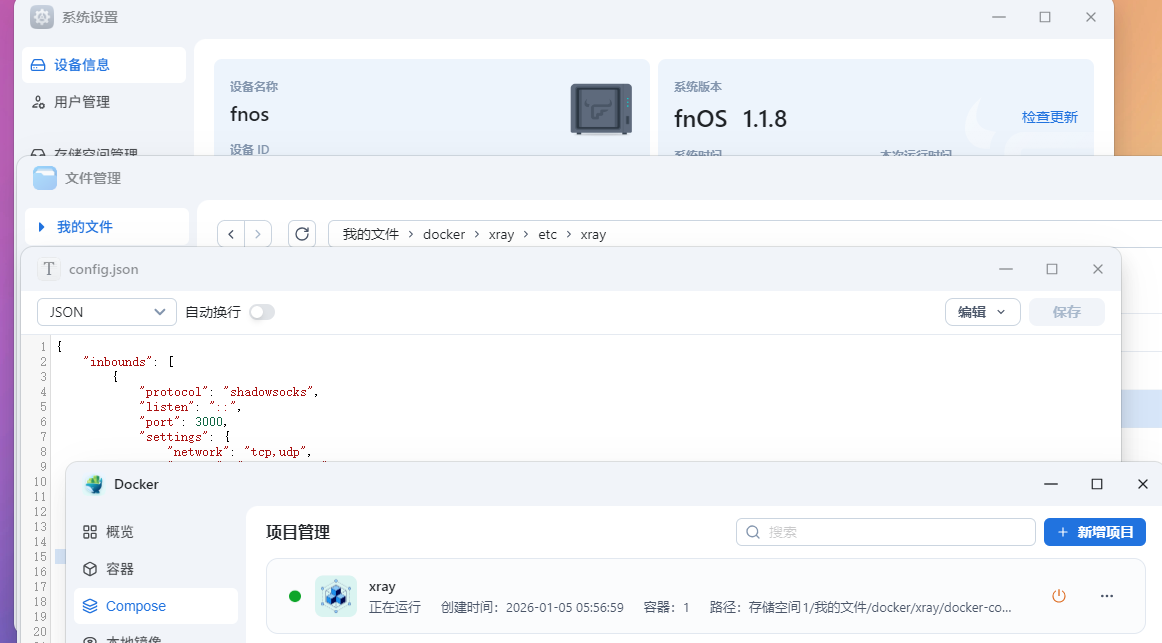The image size is (1162, 643).
Task: Maximize the Docker window
Action: click(x=1097, y=484)
